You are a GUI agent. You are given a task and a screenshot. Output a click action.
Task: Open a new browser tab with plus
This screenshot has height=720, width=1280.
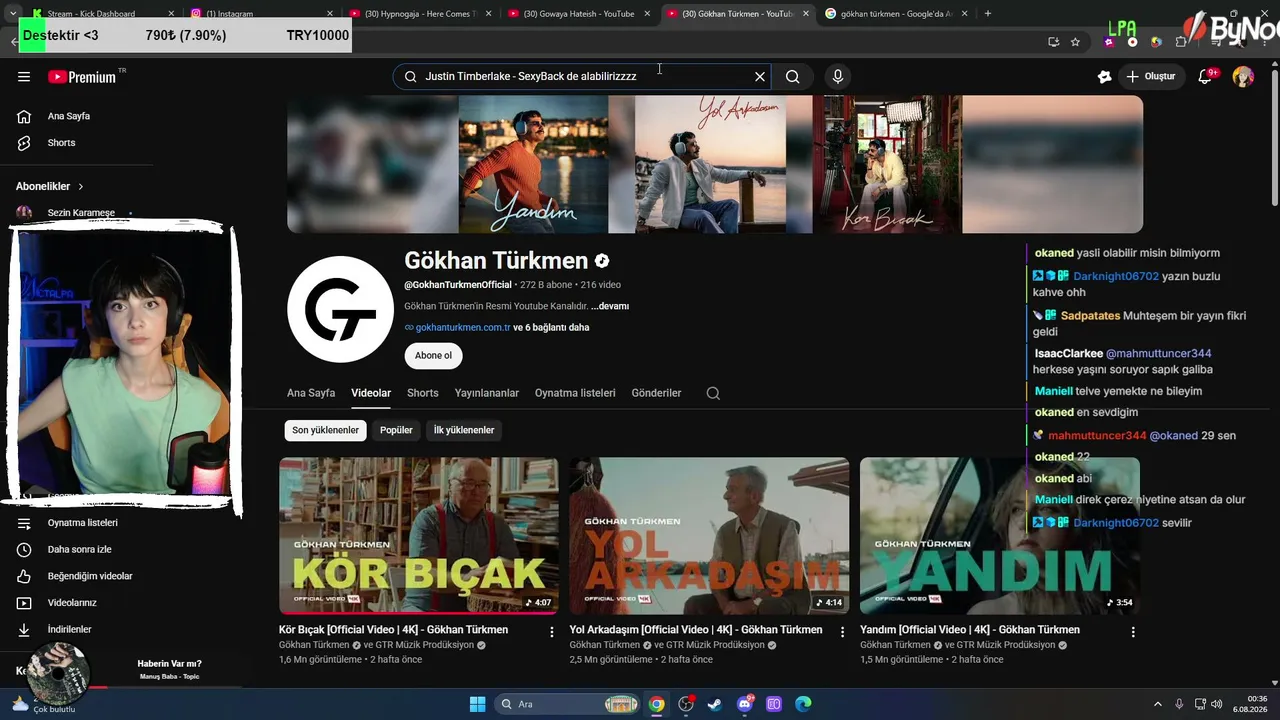tap(988, 13)
